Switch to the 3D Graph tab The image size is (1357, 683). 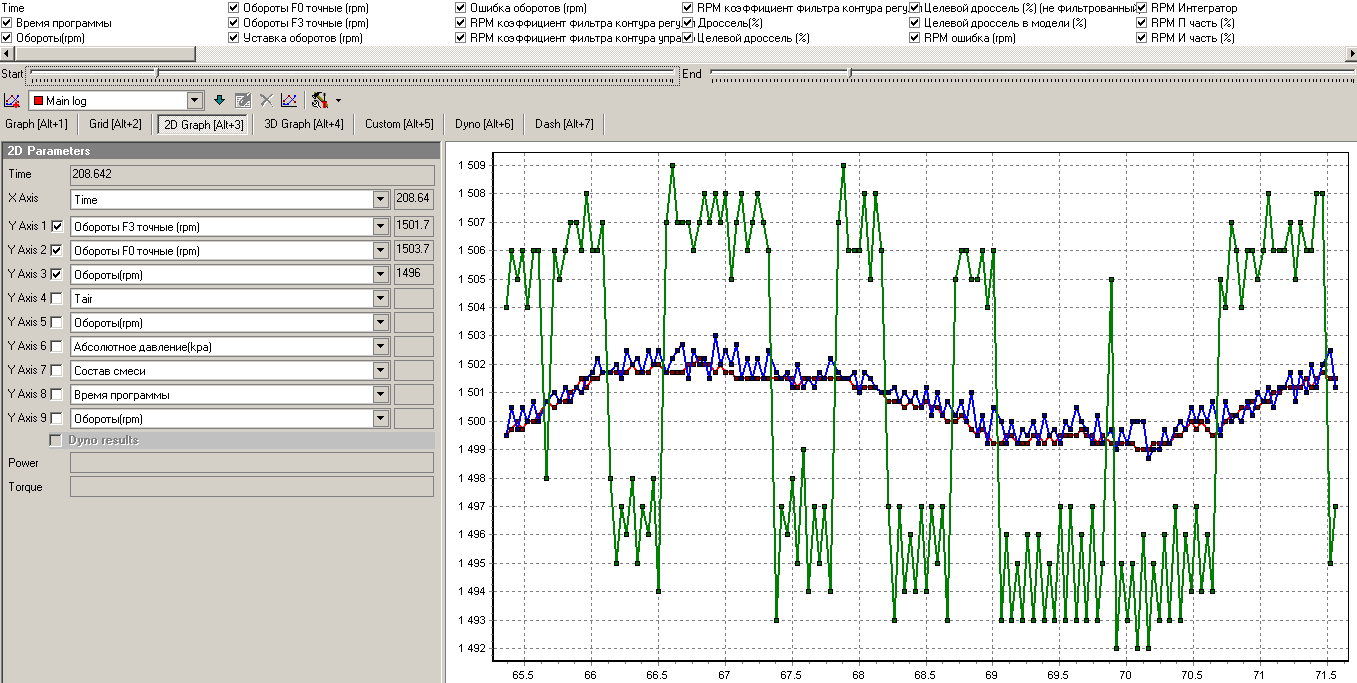pyautogui.click(x=303, y=124)
